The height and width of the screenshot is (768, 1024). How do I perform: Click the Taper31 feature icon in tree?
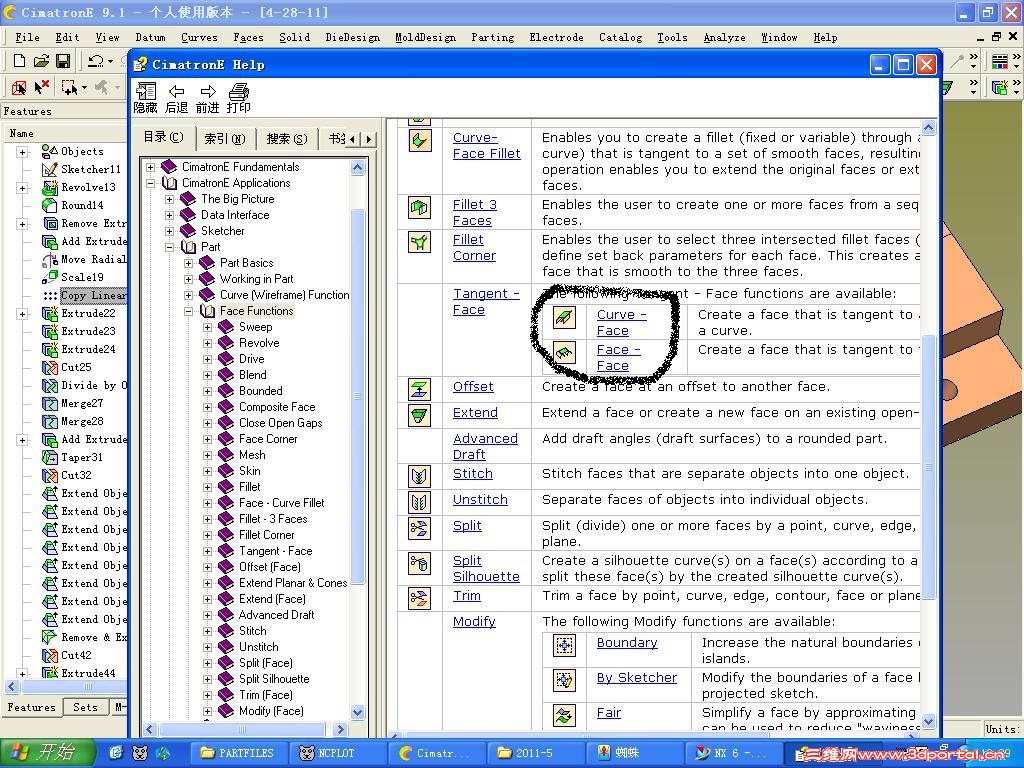(x=50, y=457)
